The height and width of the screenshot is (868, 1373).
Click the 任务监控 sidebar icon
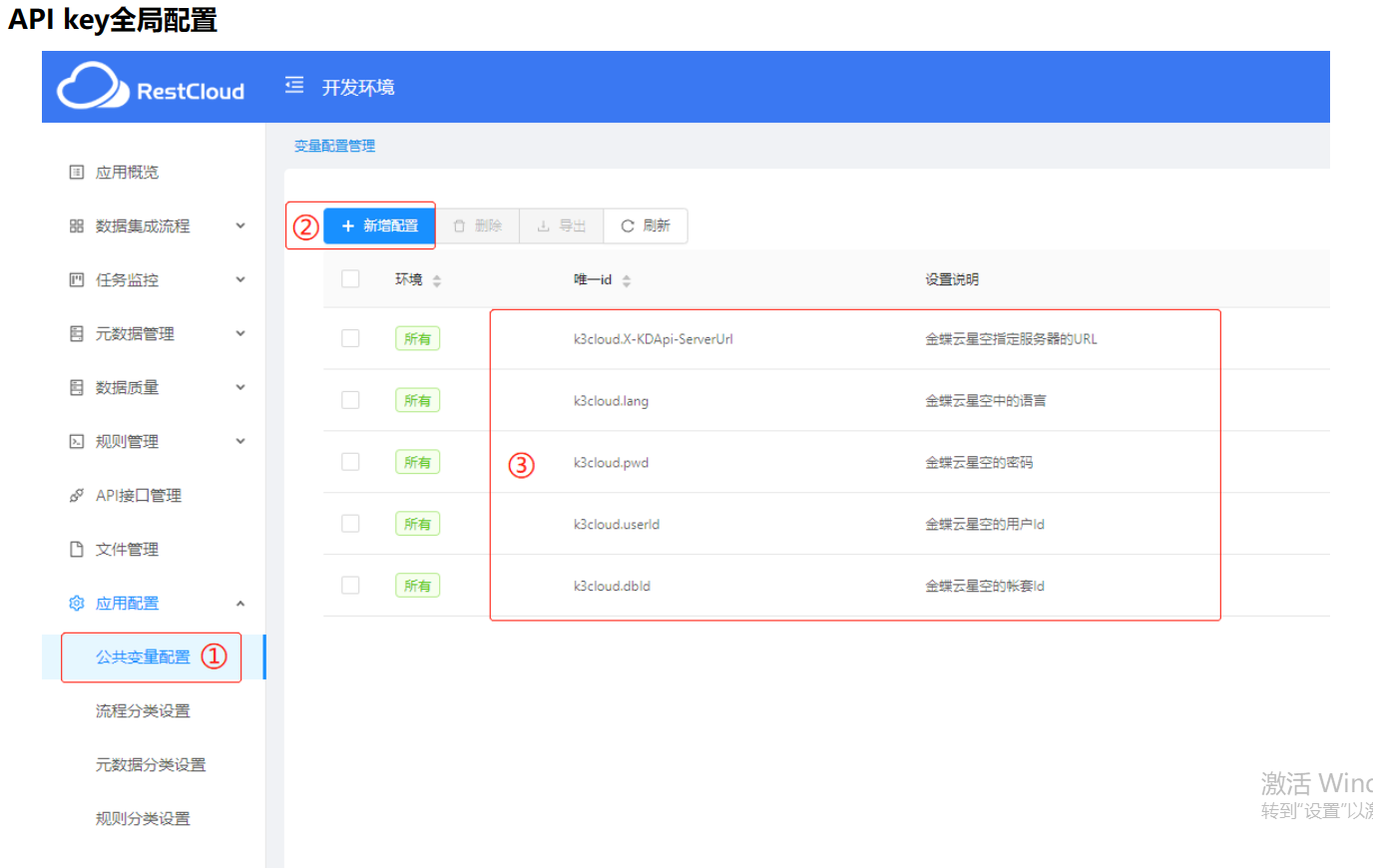click(76, 279)
